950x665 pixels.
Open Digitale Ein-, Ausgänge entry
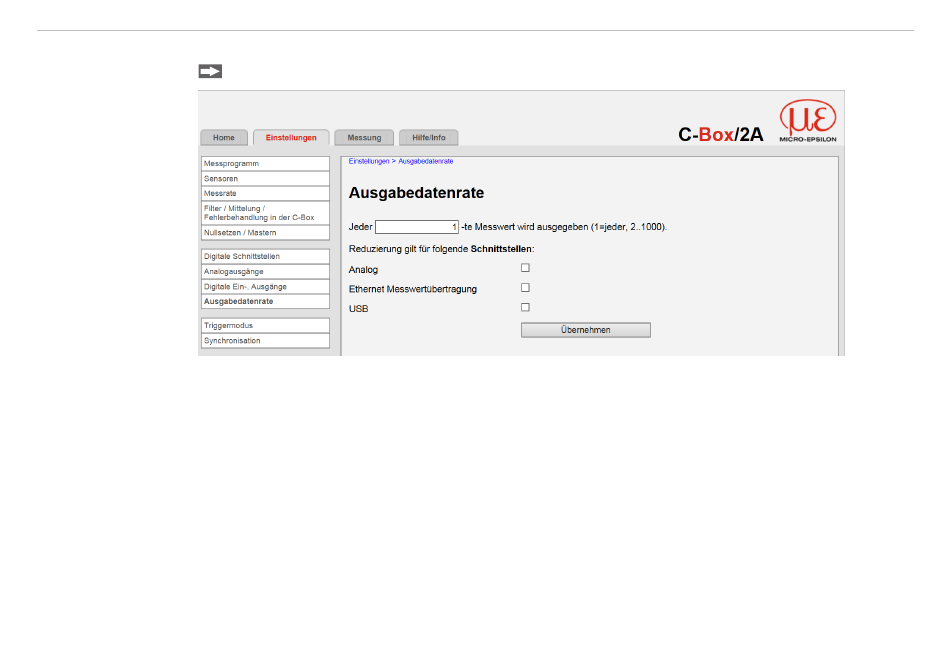tap(265, 286)
